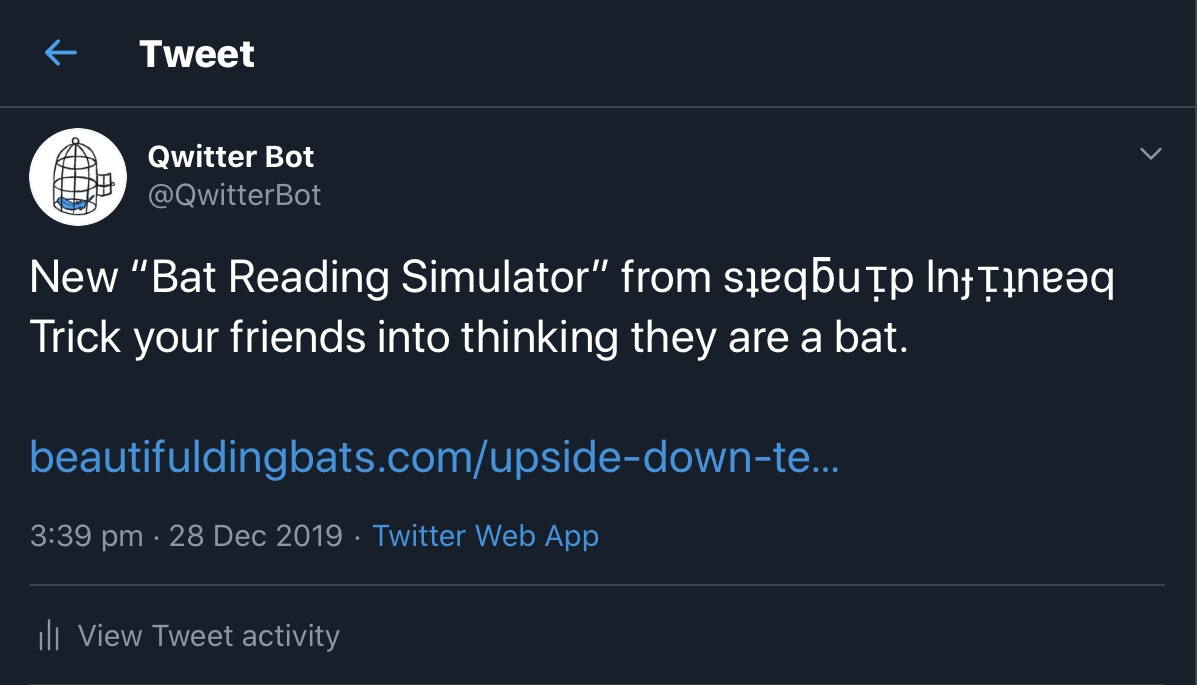The image size is (1197, 685).
Task: Click the caret to show more tweet actions
Action: point(1148,153)
